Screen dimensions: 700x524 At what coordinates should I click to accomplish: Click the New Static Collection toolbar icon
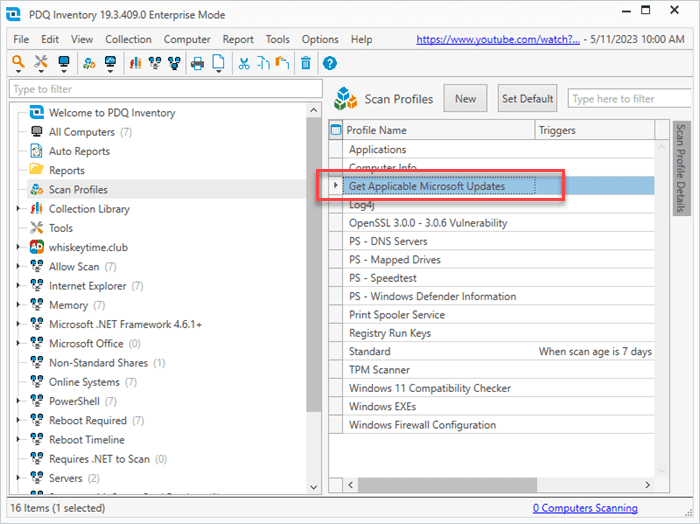[x=175, y=63]
